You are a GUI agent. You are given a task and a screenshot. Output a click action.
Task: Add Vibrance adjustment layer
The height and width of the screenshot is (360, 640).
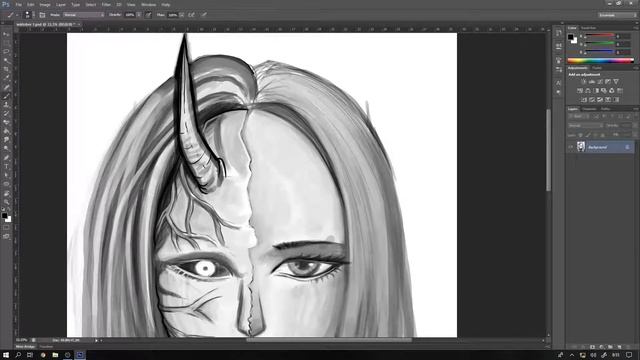pos(616,82)
